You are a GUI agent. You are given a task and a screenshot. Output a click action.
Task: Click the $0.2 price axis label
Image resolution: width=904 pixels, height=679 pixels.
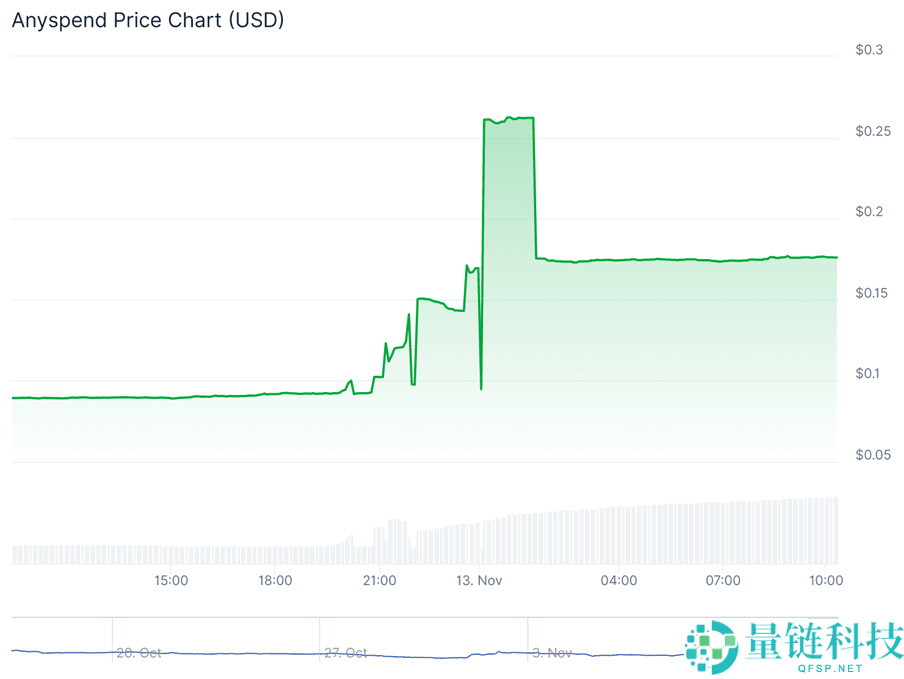point(869,212)
